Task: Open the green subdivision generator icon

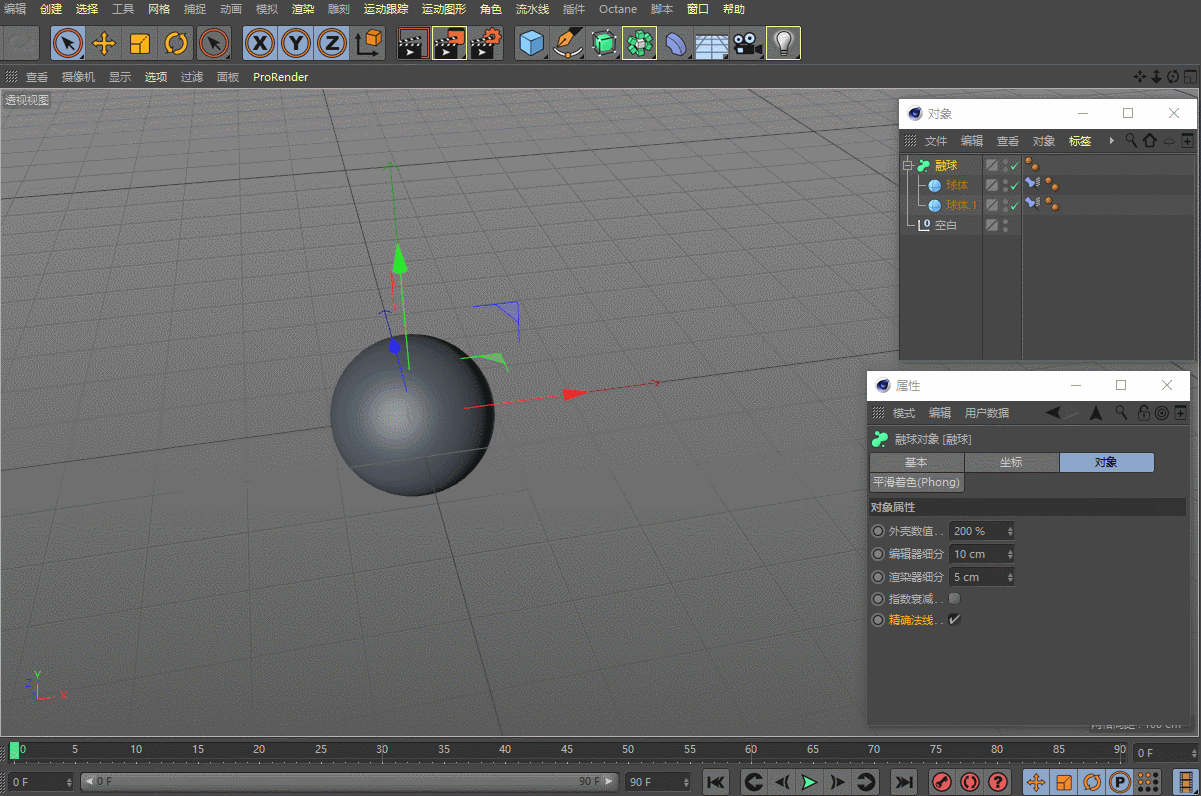Action: 604,43
